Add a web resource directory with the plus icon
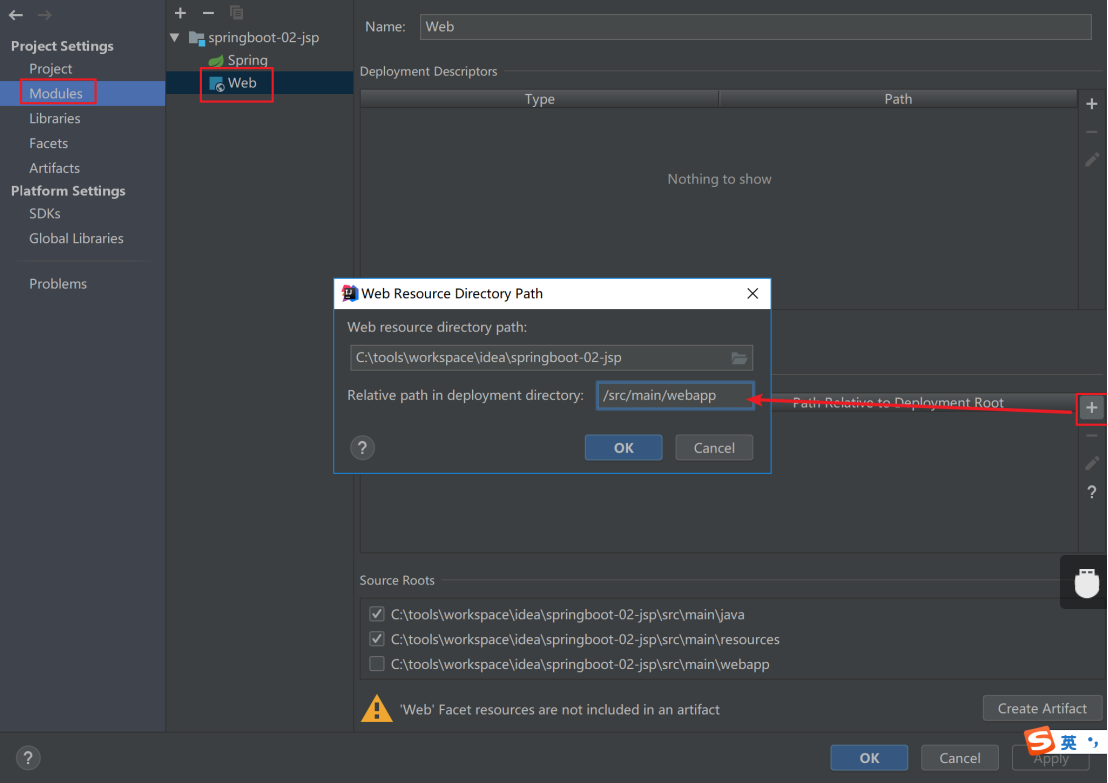1108x783 pixels. [x=1092, y=408]
